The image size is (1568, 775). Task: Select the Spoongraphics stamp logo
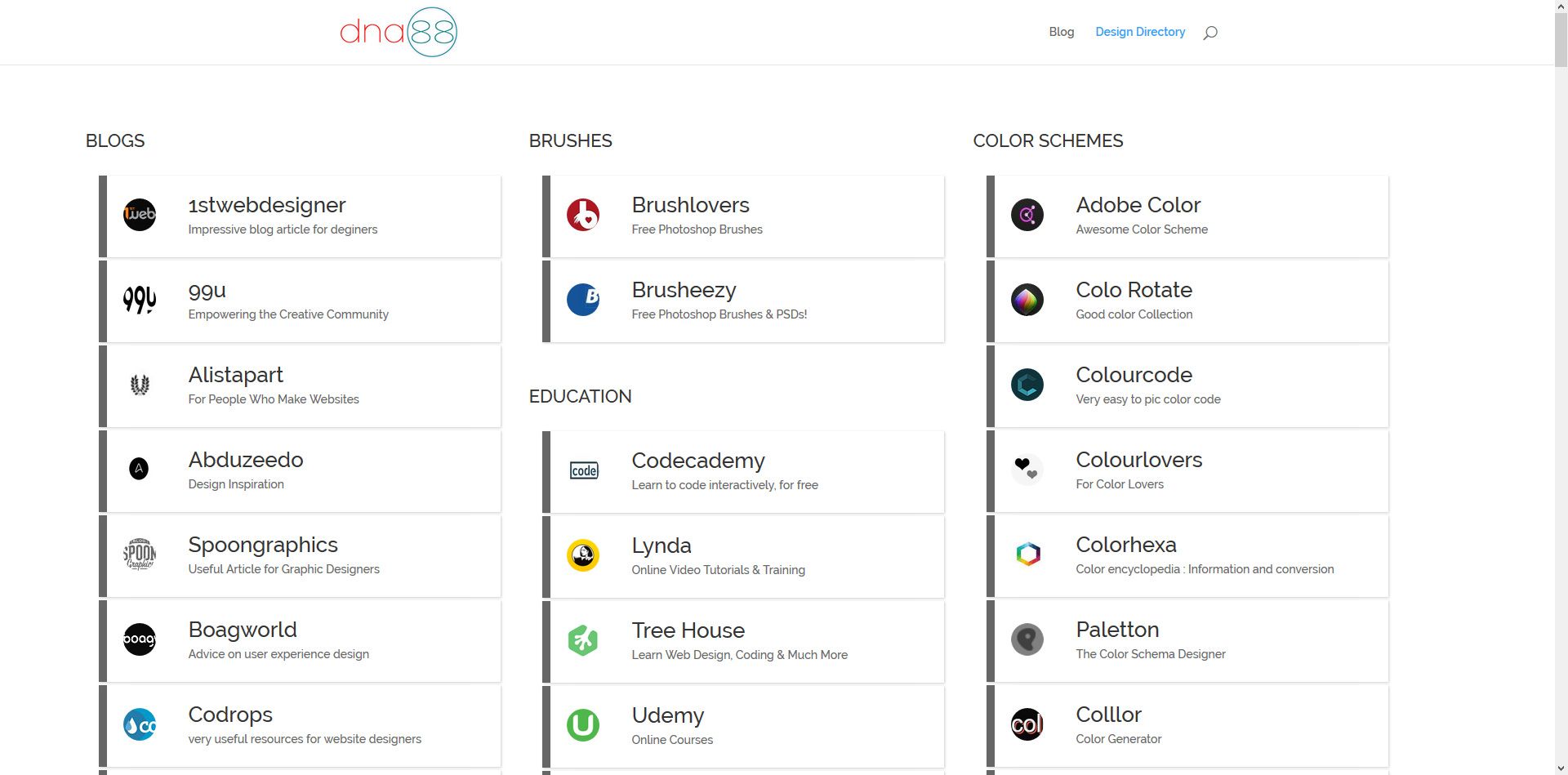[x=139, y=555]
